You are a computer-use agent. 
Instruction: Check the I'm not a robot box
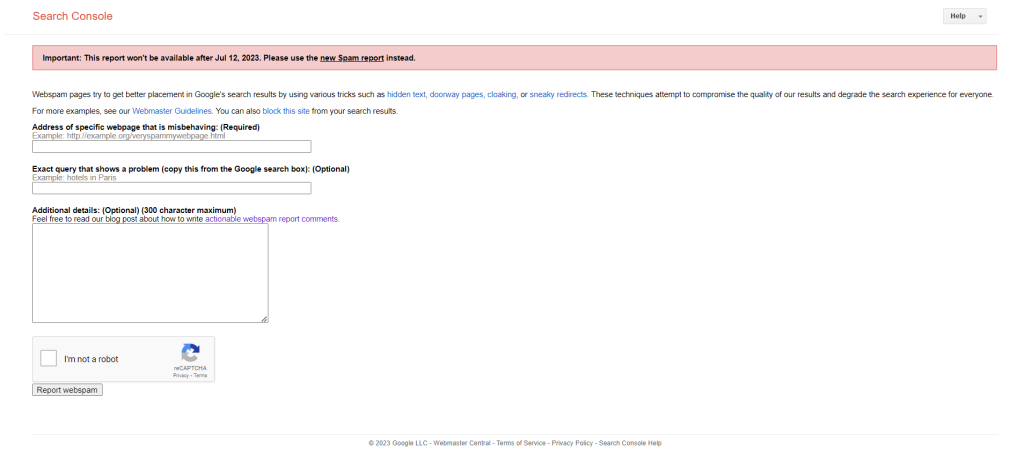(x=48, y=358)
